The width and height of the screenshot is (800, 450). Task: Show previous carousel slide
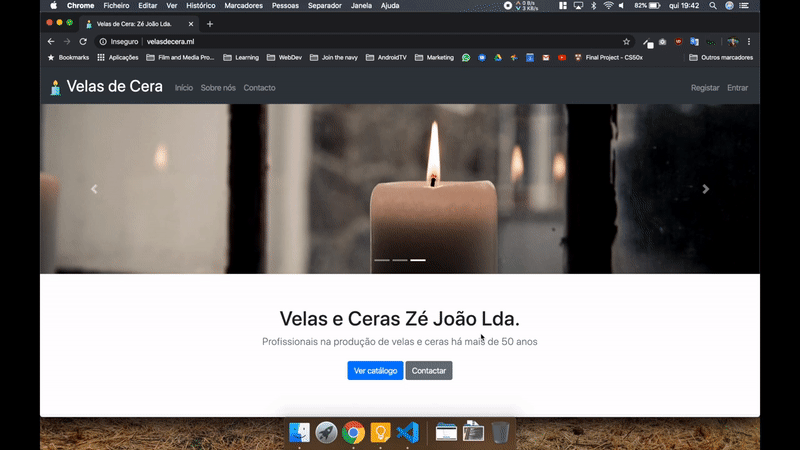tap(94, 189)
